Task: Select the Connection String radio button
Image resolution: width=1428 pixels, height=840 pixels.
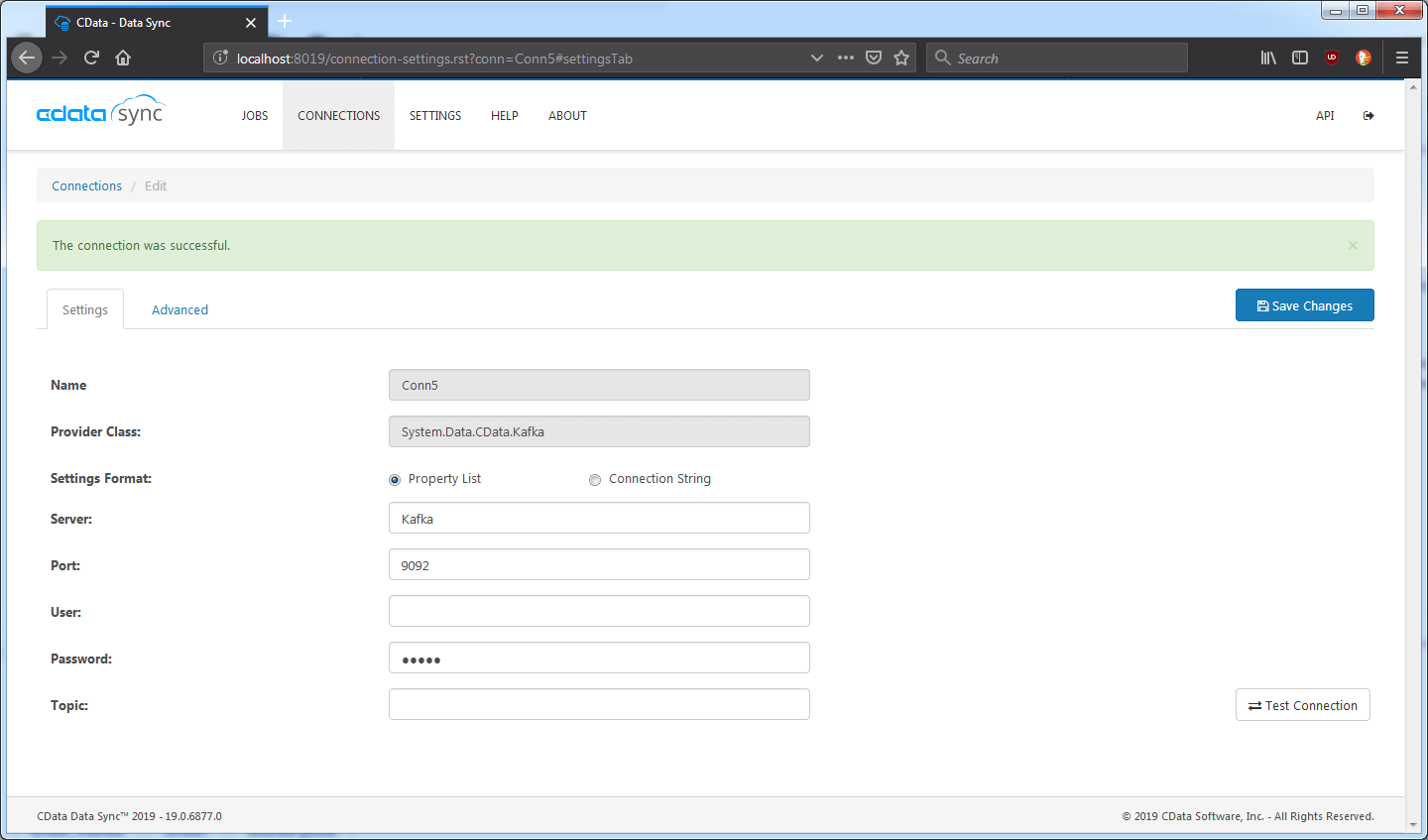Action: click(595, 480)
